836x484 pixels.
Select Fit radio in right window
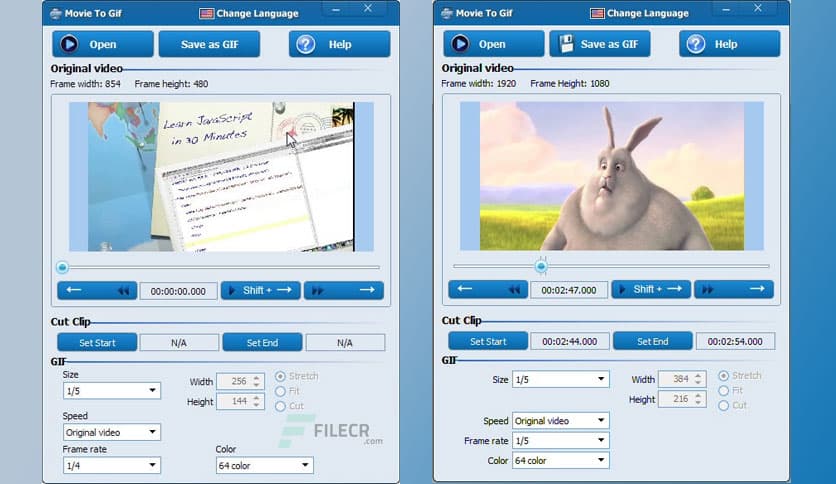tap(724, 390)
